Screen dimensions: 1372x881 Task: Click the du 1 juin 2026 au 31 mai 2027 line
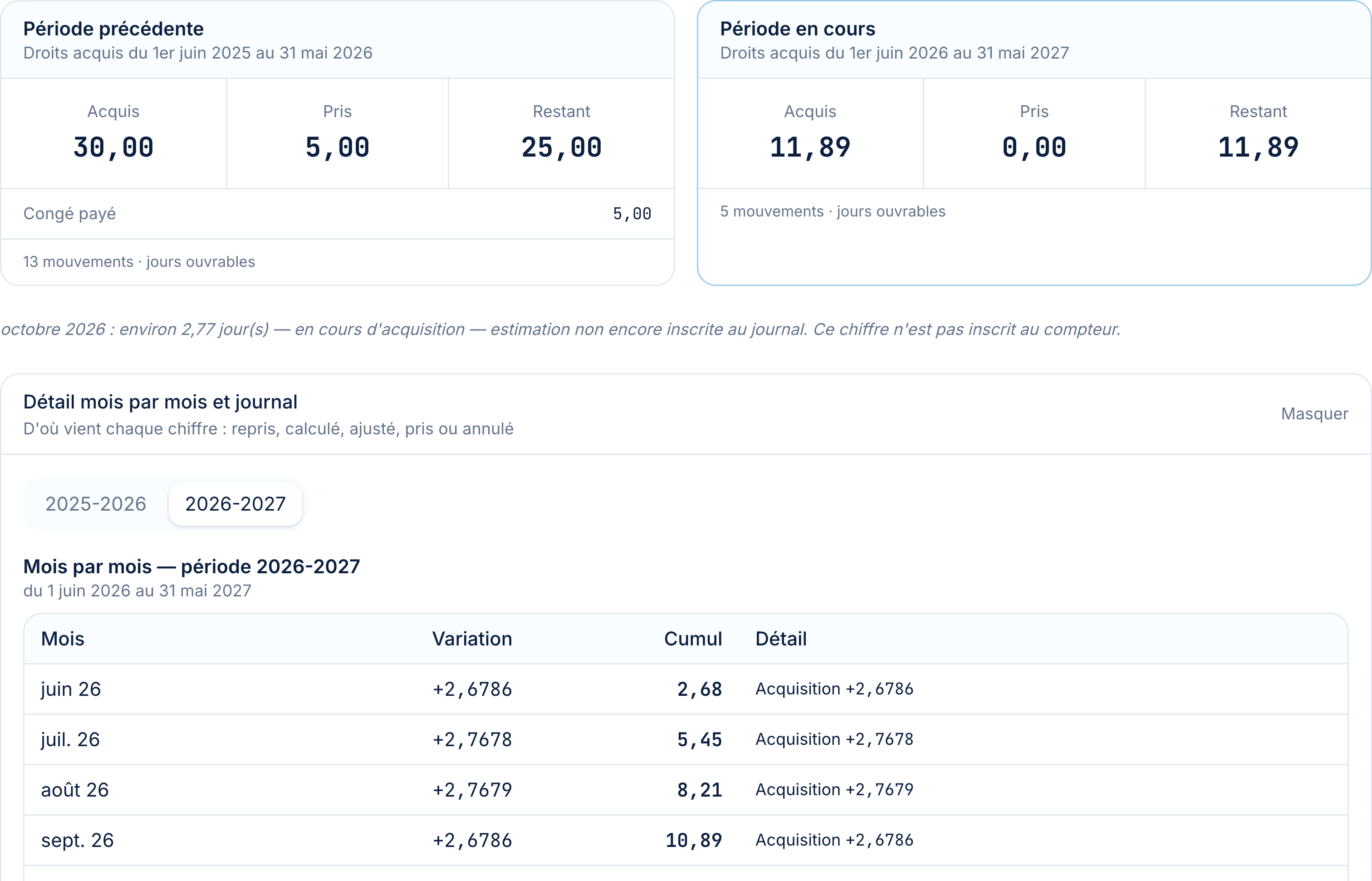[x=137, y=591]
